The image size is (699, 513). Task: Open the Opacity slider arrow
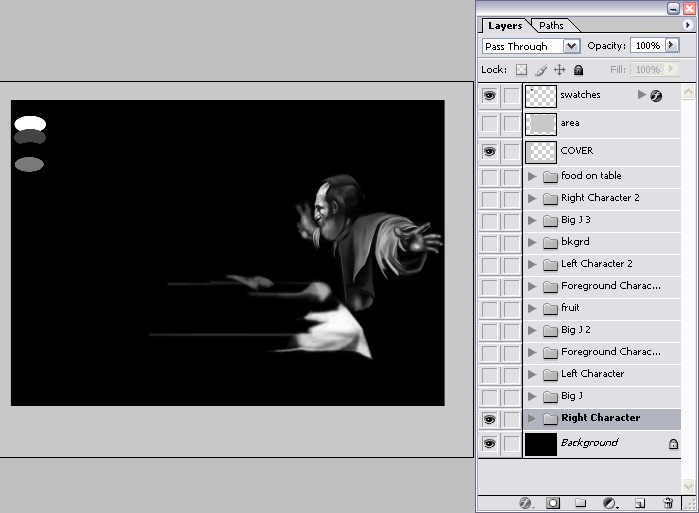pos(671,46)
